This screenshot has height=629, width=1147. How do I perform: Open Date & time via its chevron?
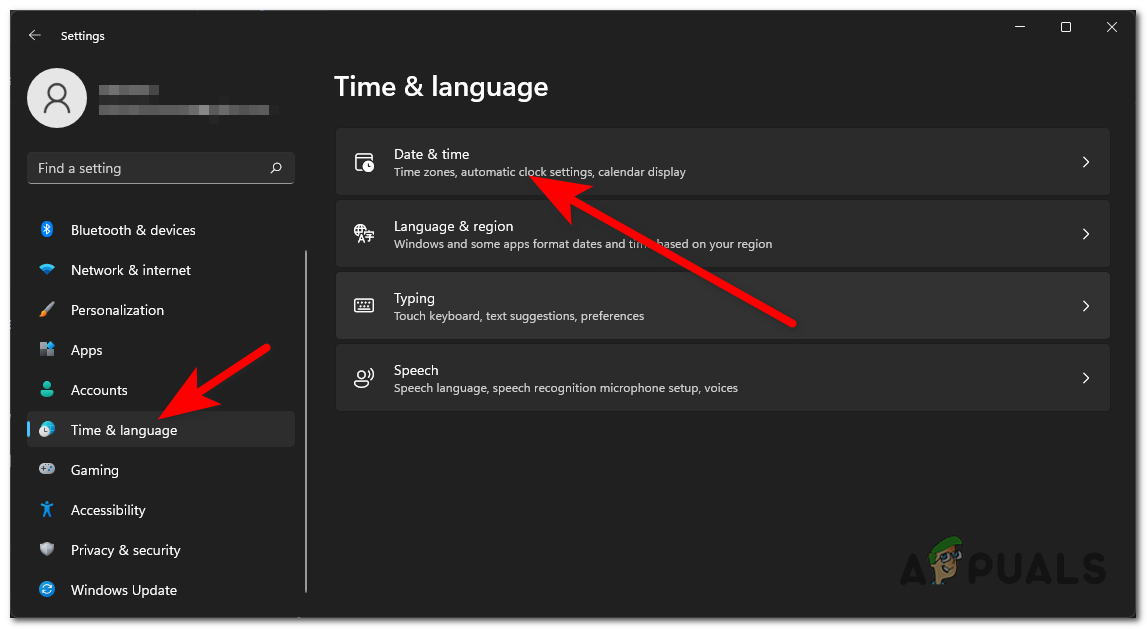(x=1086, y=162)
